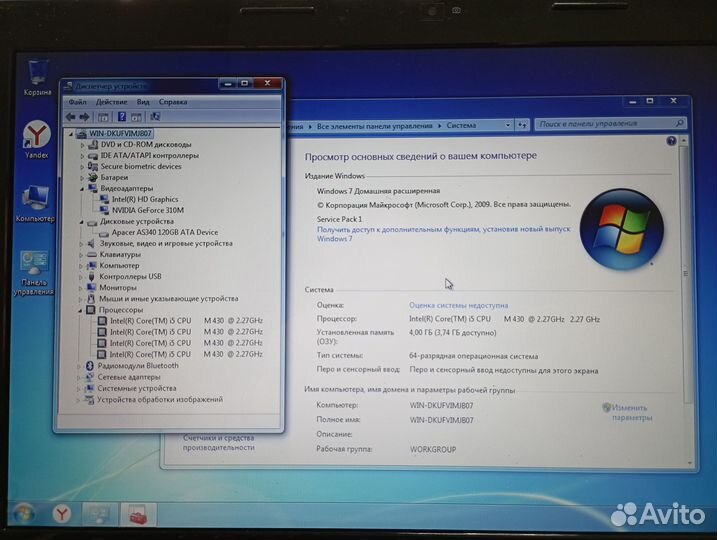717x540 pixels.
Task: Select the first Intel Core i5 CPU entry
Action: click(186, 321)
